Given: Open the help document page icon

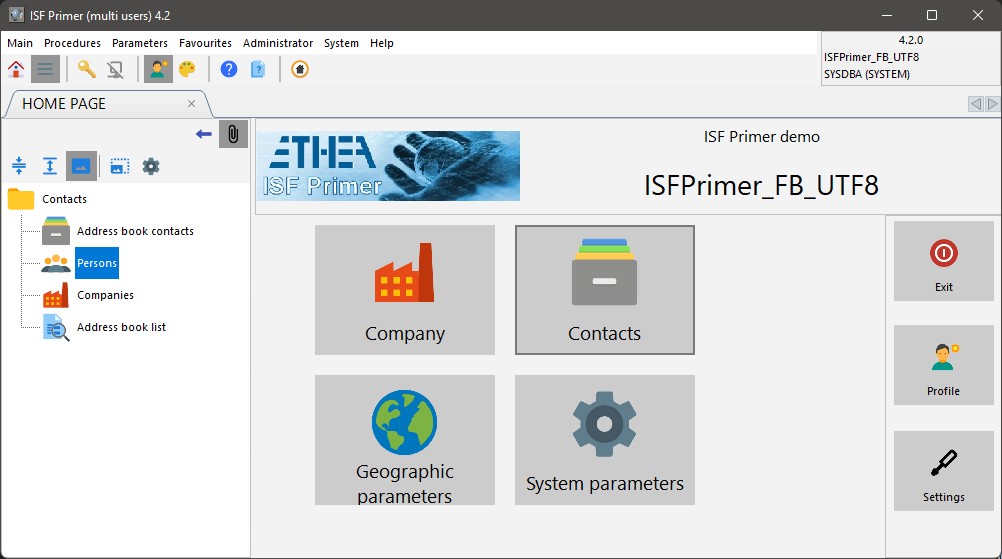Looking at the screenshot, I should [x=258, y=69].
